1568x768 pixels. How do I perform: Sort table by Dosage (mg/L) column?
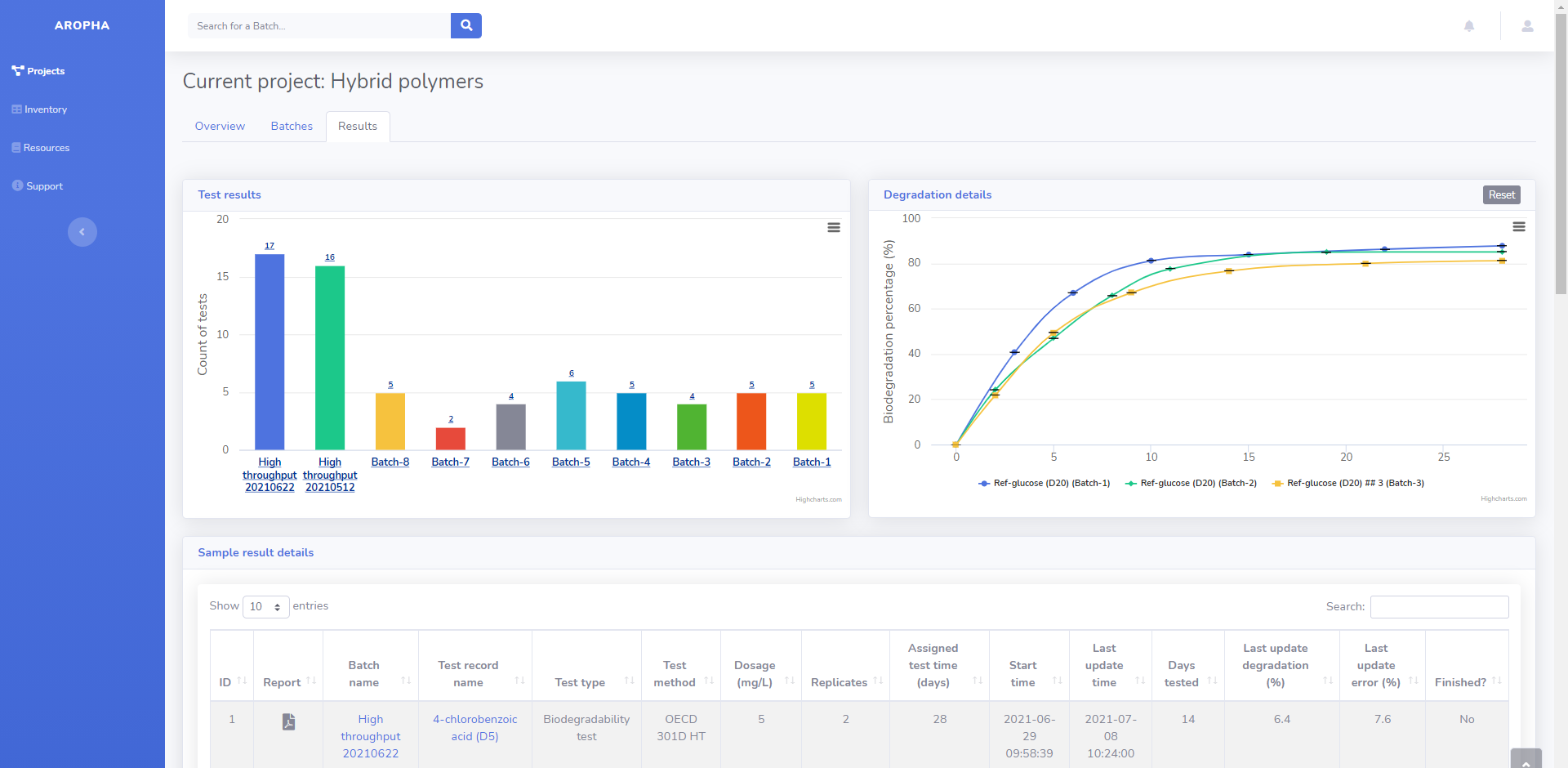(790, 681)
